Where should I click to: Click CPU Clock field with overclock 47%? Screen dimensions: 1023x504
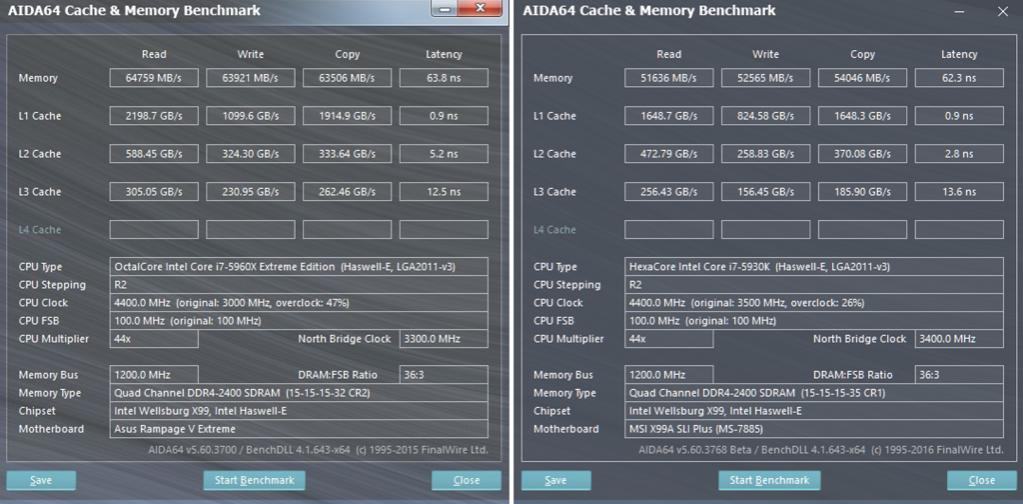pyautogui.click(x=299, y=303)
